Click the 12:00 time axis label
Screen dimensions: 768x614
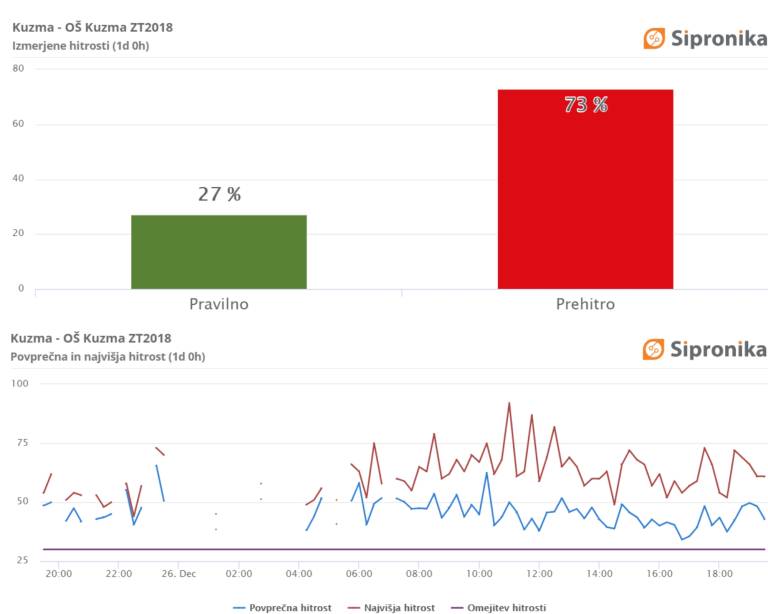[539, 573]
